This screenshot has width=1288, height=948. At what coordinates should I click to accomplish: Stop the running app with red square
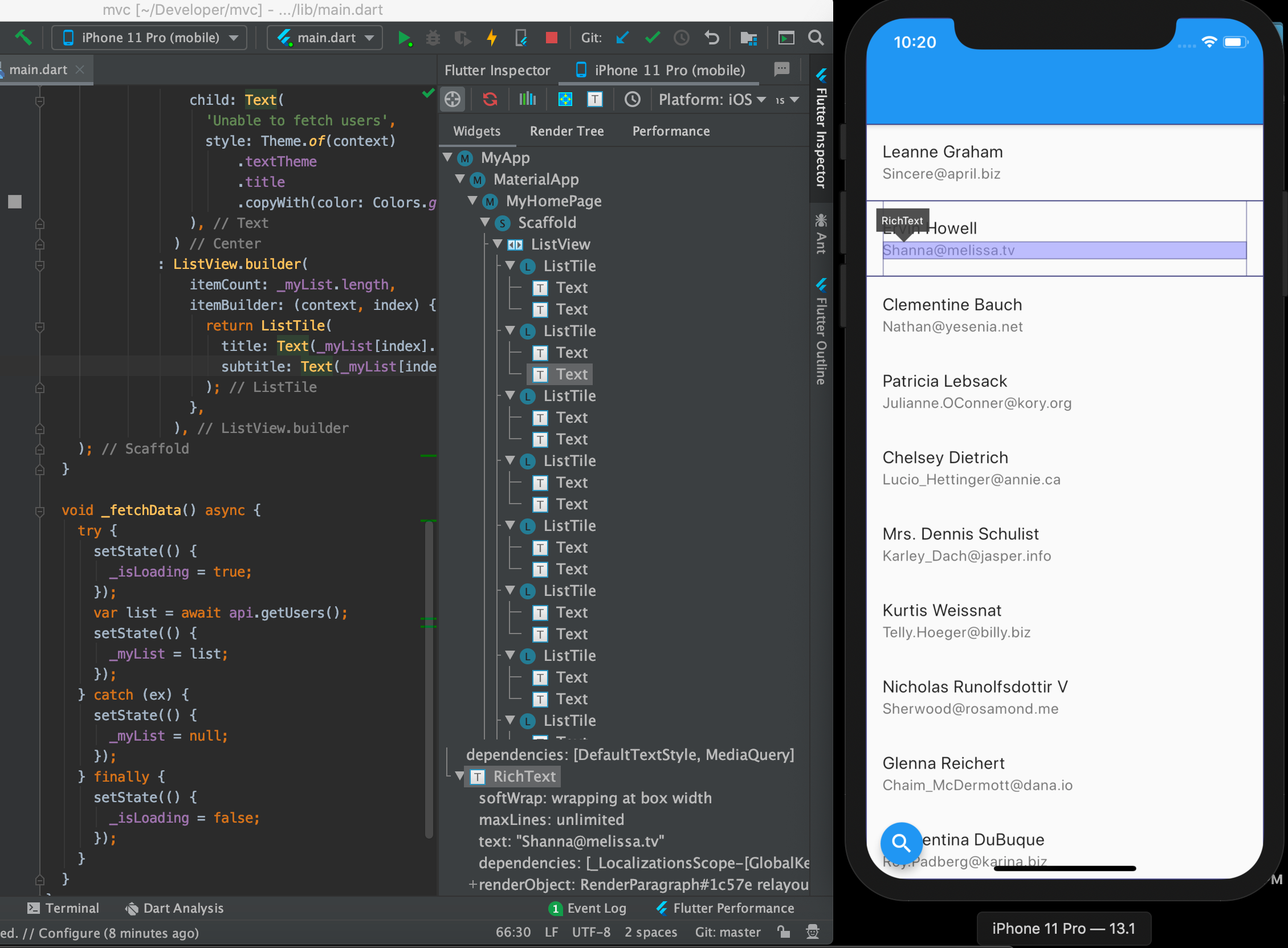(552, 37)
